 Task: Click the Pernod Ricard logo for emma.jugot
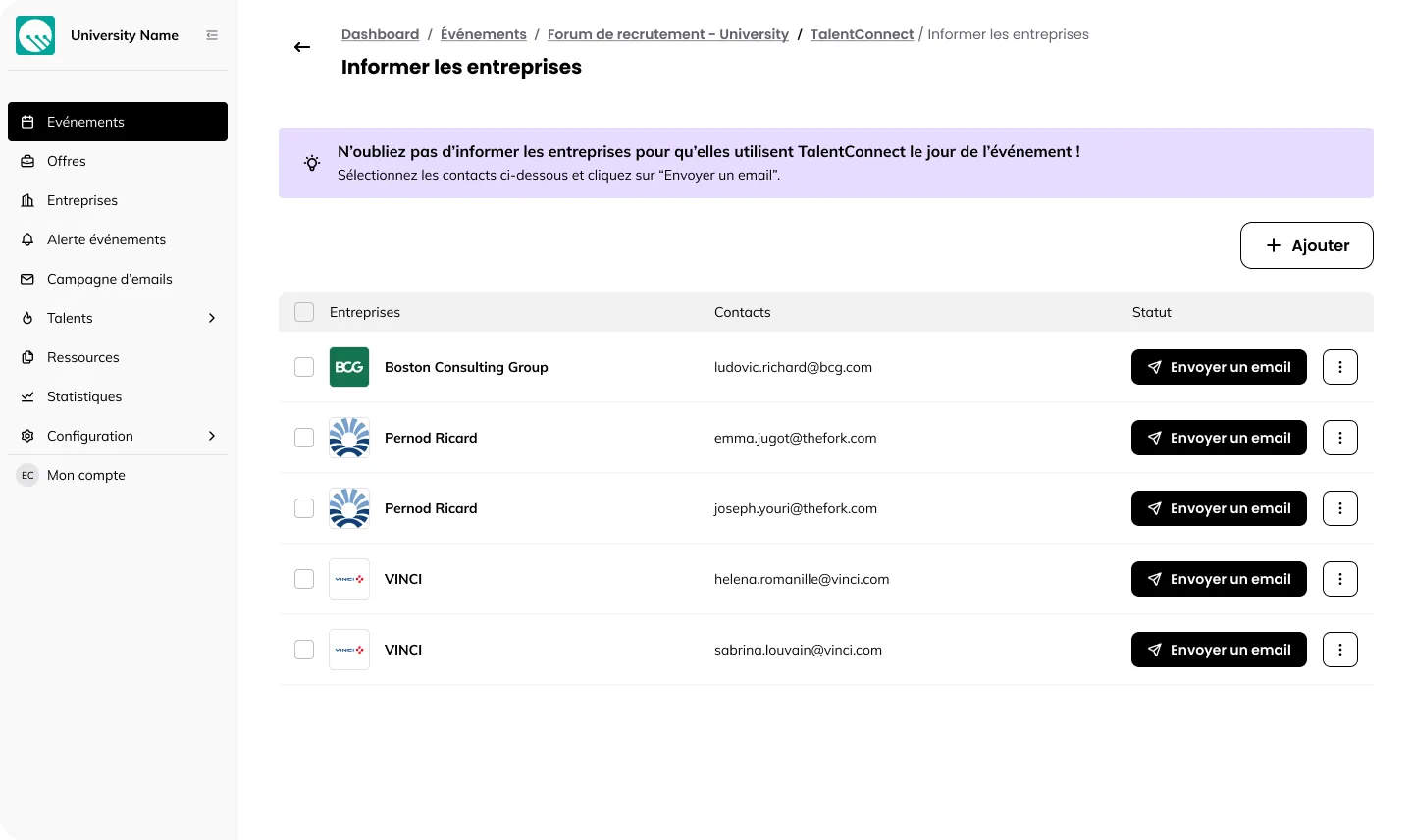click(349, 438)
